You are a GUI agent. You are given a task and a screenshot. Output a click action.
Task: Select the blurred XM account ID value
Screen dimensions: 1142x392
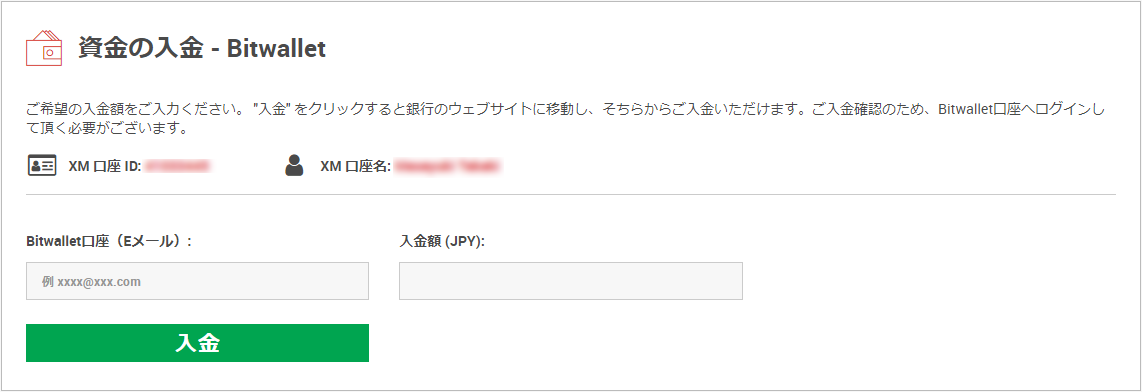coord(177,167)
